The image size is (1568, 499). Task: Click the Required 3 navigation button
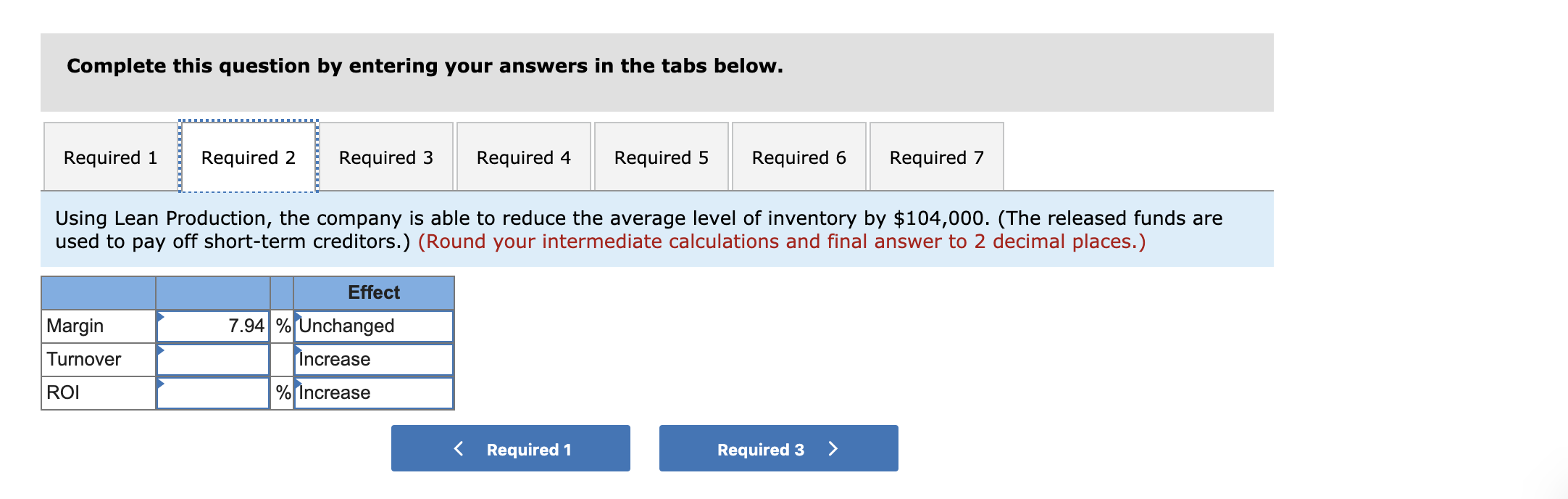coord(777,448)
